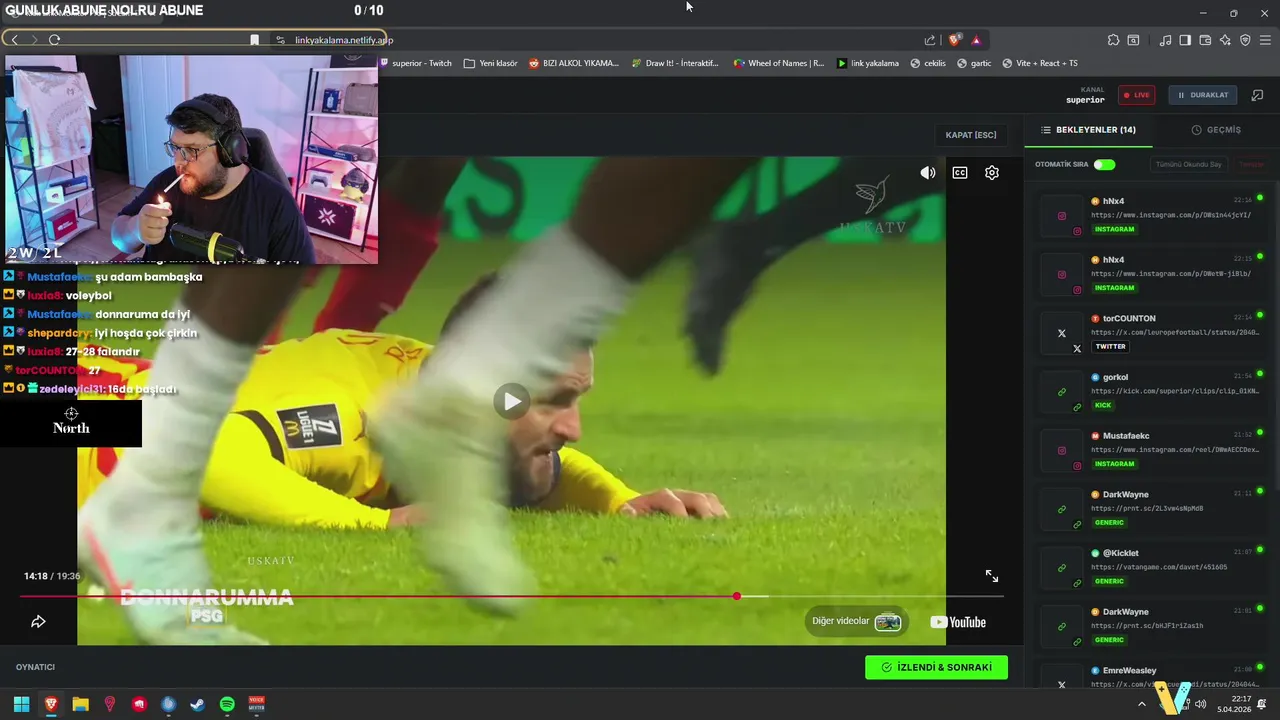This screenshot has height=720, width=1280.
Task: Open Steam from taskbar
Action: pos(198,704)
